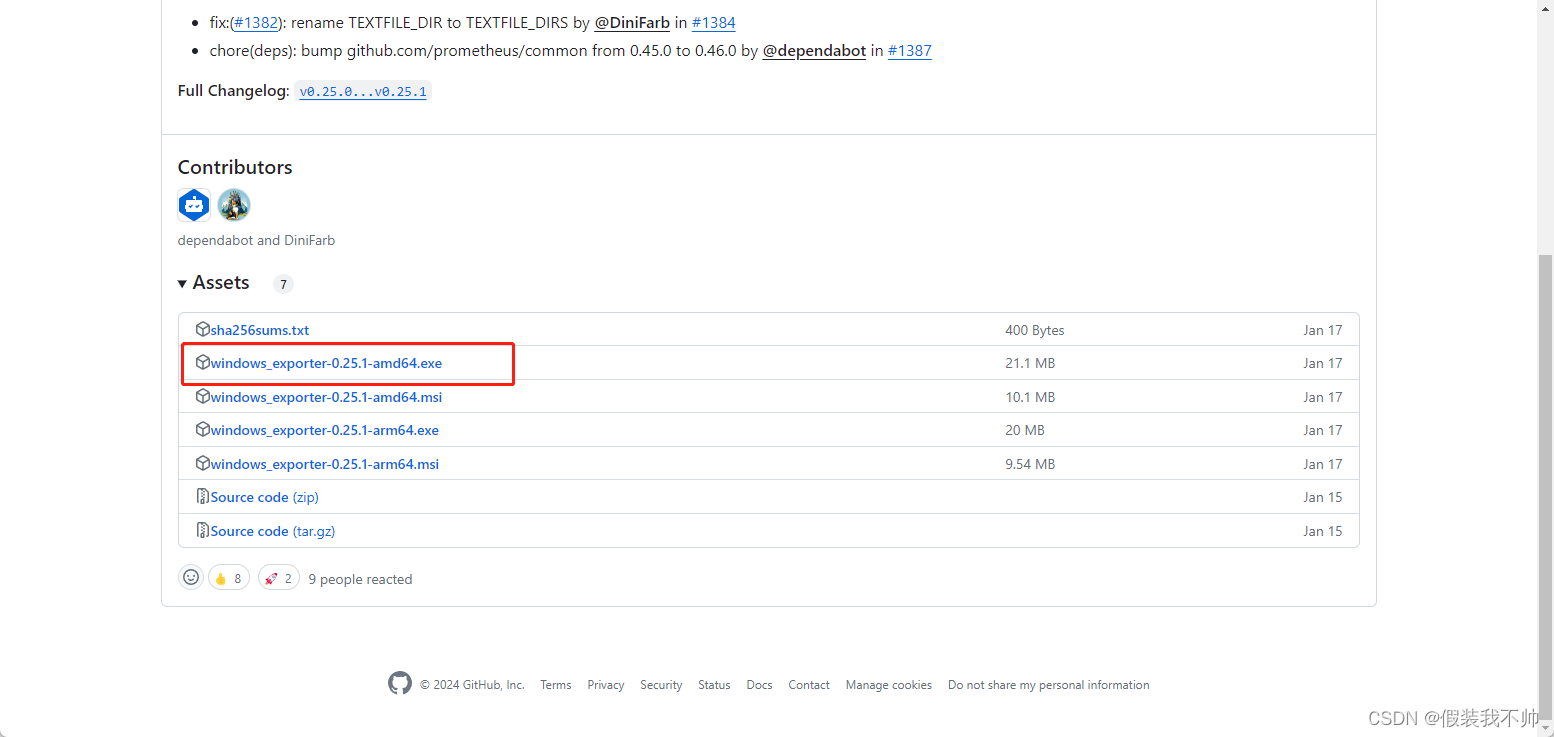Click zip file icon beside Source code (zip)
This screenshot has height=737, width=1554.
[203, 496]
